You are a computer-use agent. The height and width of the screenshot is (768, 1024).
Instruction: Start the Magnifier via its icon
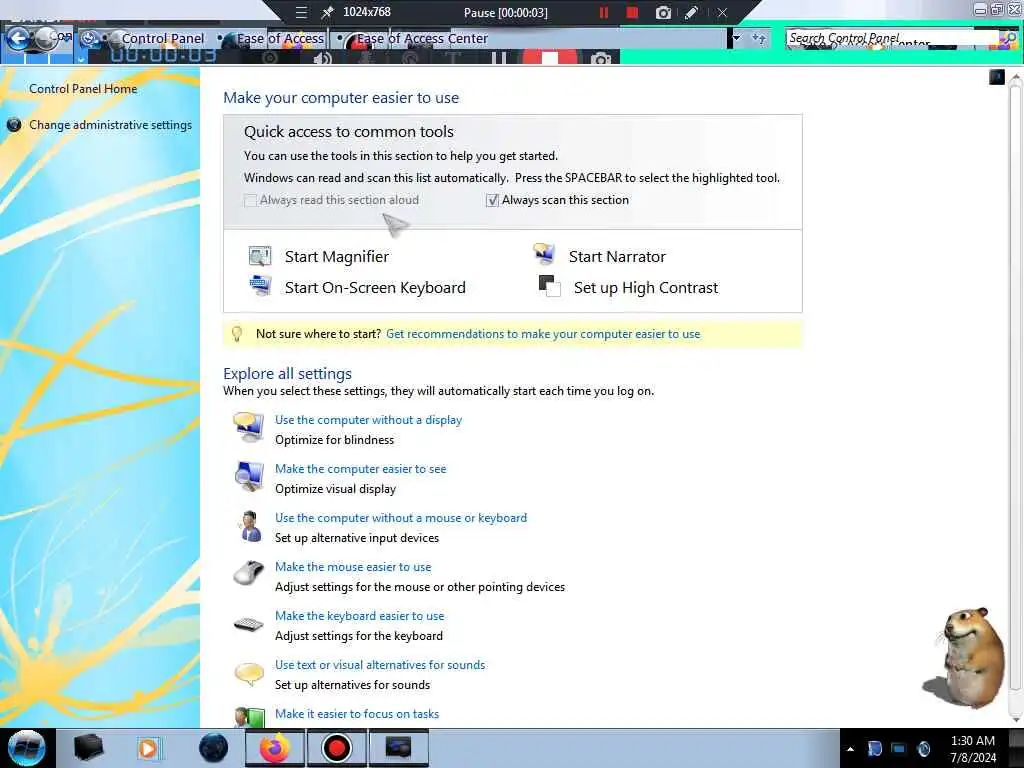(260, 256)
